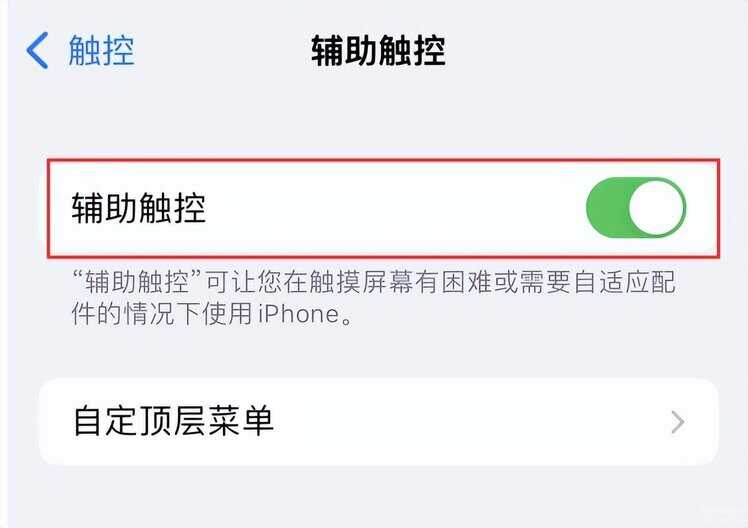The height and width of the screenshot is (528, 748).
Task: Open the 自定顶层菜单 row
Action: coord(379,422)
